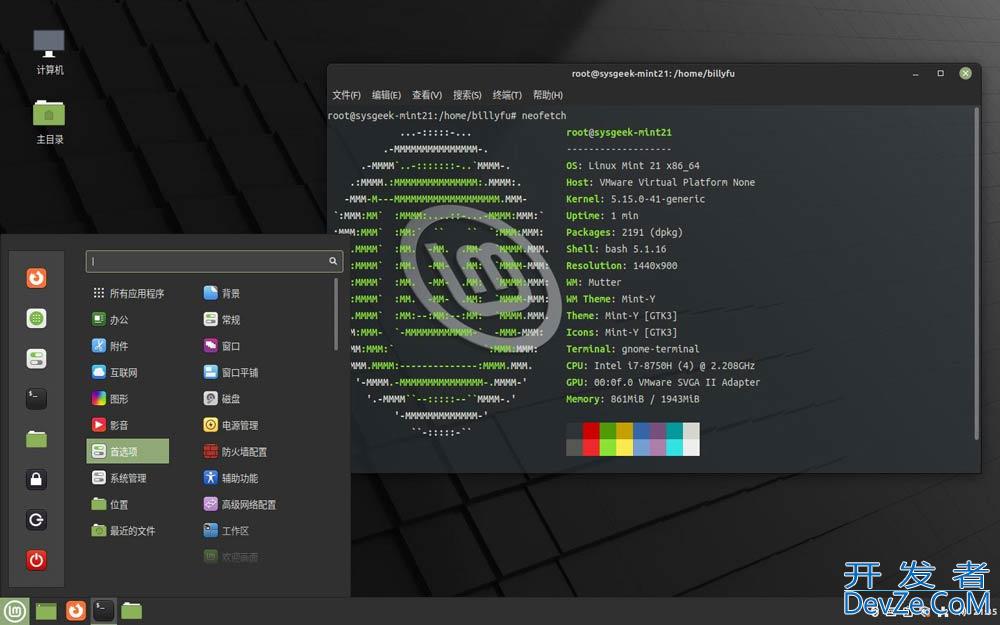This screenshot has width=1000, height=625.
Task: Launch 磁盘 disks utility
Action: click(222, 399)
